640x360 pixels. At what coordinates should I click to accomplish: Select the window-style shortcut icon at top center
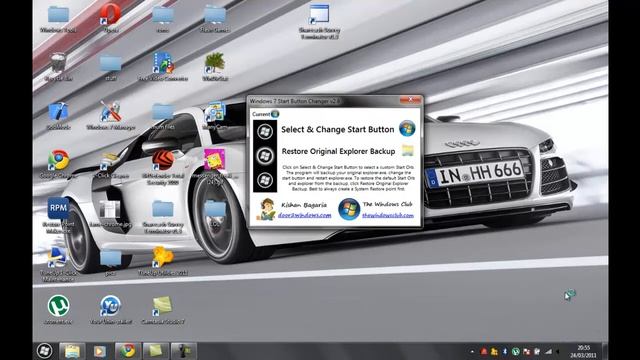(x=319, y=21)
